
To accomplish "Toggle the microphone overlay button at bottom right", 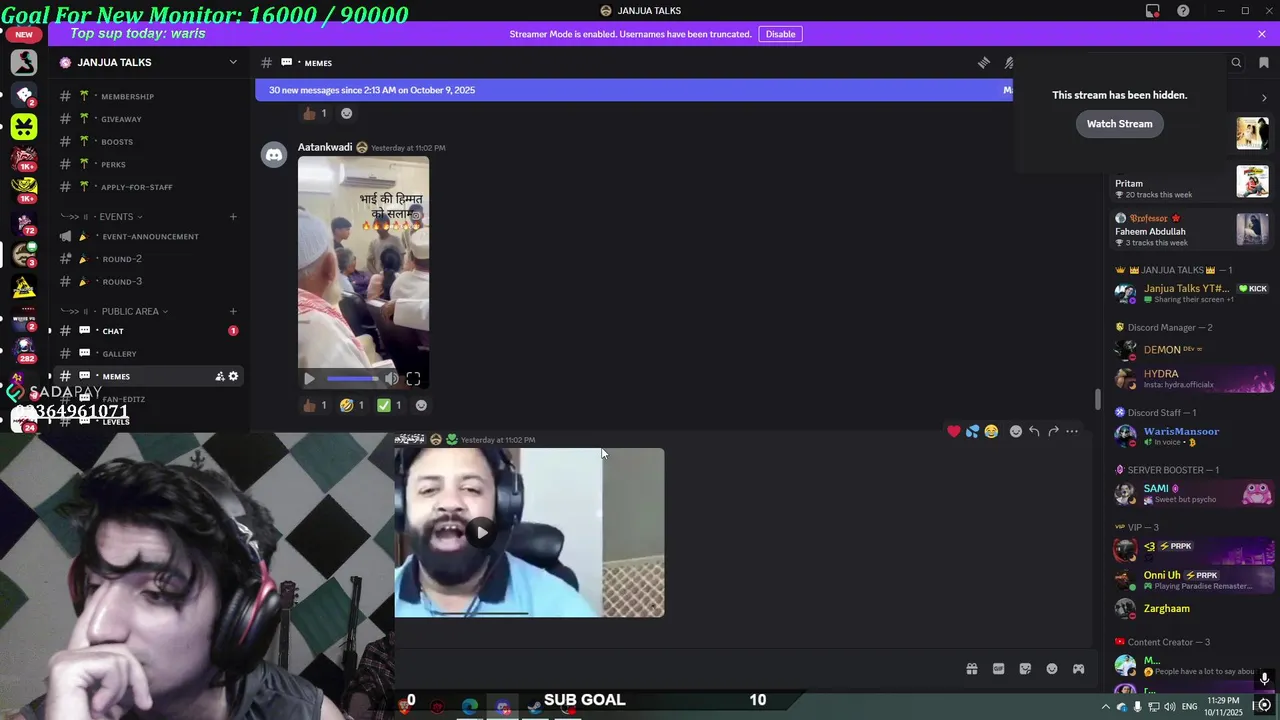I will (1265, 679).
